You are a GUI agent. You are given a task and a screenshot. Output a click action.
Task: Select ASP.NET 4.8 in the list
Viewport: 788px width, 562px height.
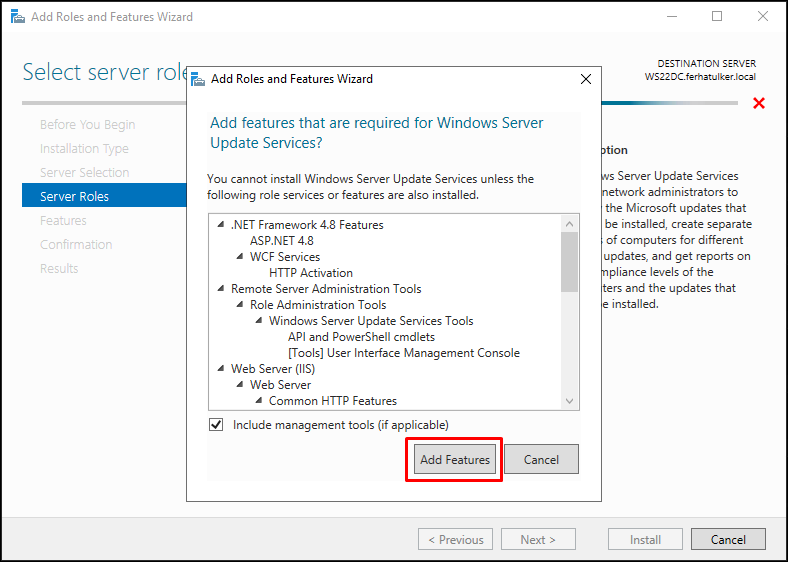point(281,241)
